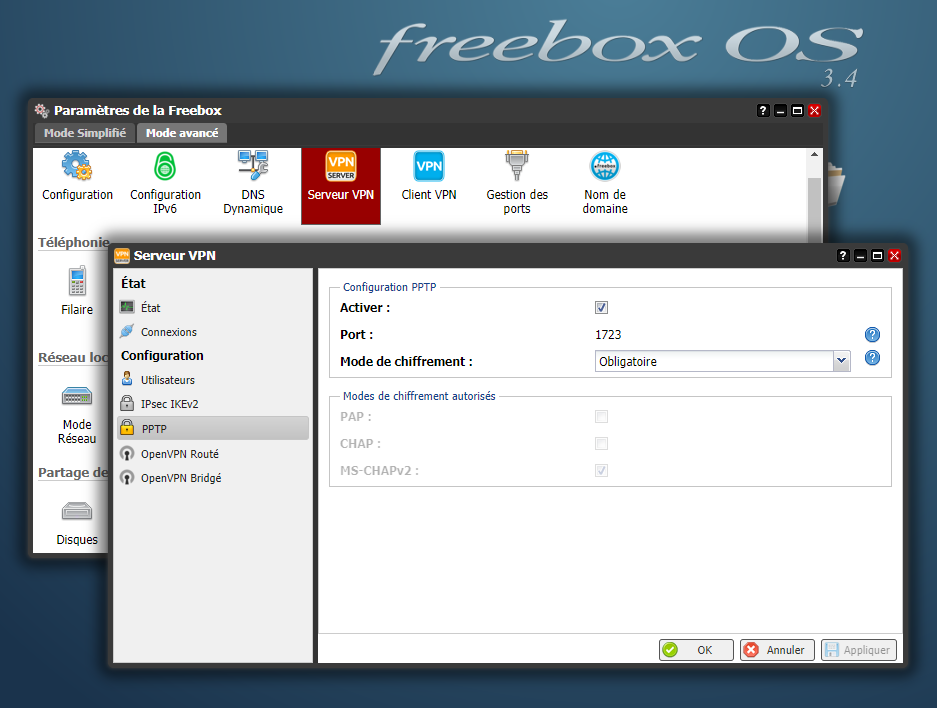Click help icon next to Mode de chiffrement

[872, 358]
